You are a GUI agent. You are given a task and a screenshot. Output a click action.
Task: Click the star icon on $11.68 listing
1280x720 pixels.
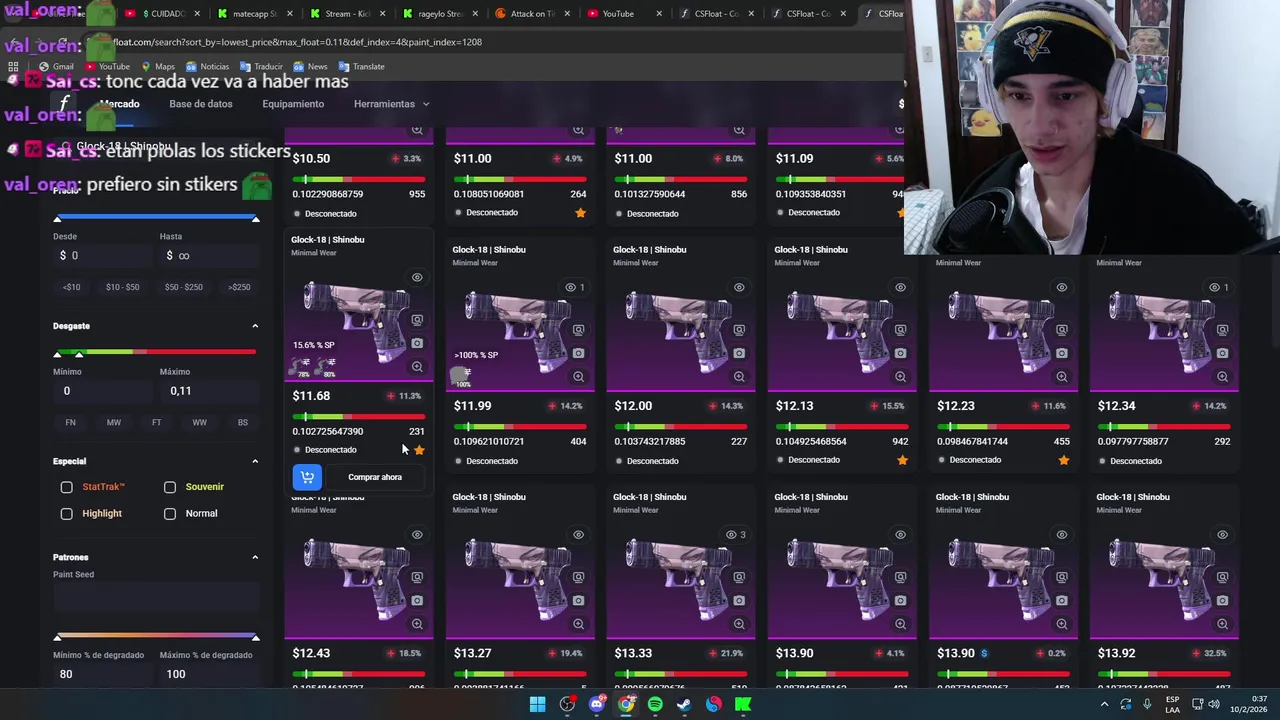419,450
